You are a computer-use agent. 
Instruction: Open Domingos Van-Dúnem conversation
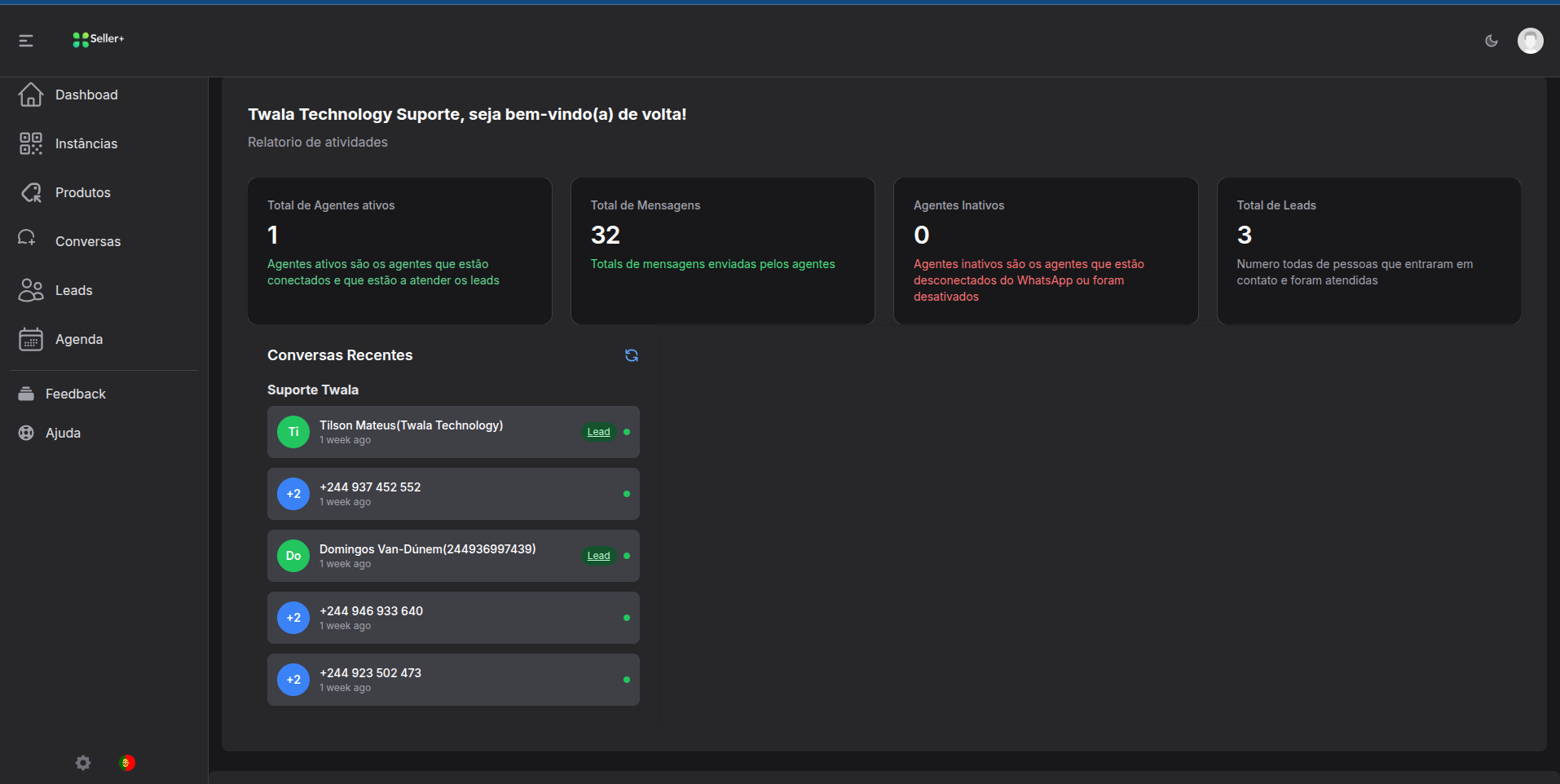click(453, 556)
